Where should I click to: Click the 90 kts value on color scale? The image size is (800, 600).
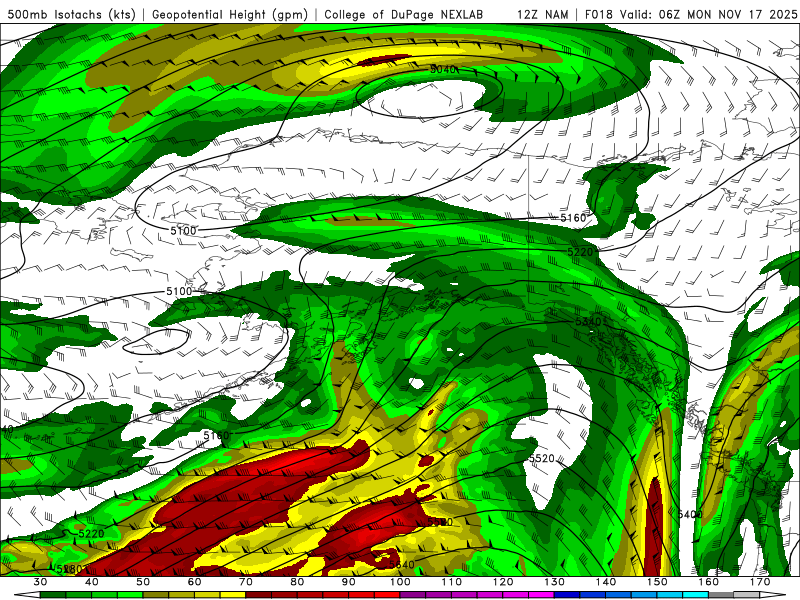348,582
